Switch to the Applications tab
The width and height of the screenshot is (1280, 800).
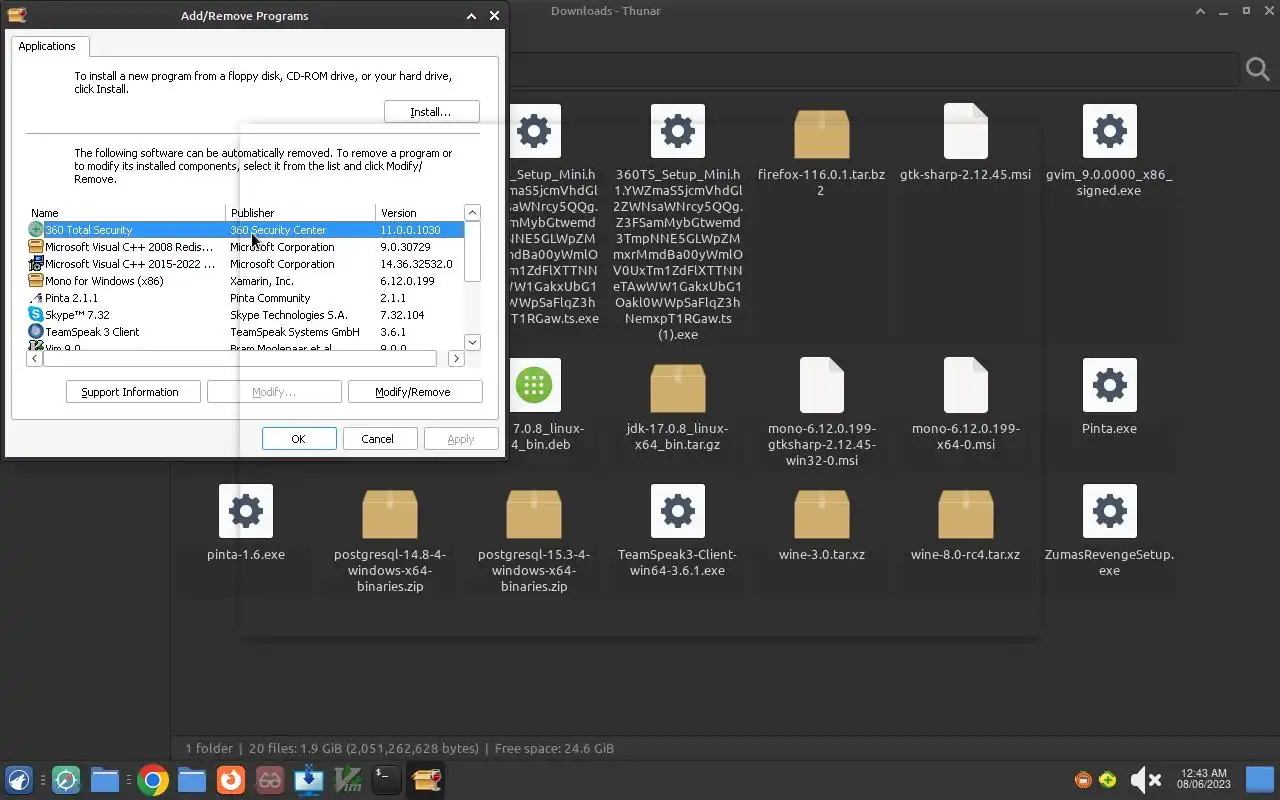point(47,46)
